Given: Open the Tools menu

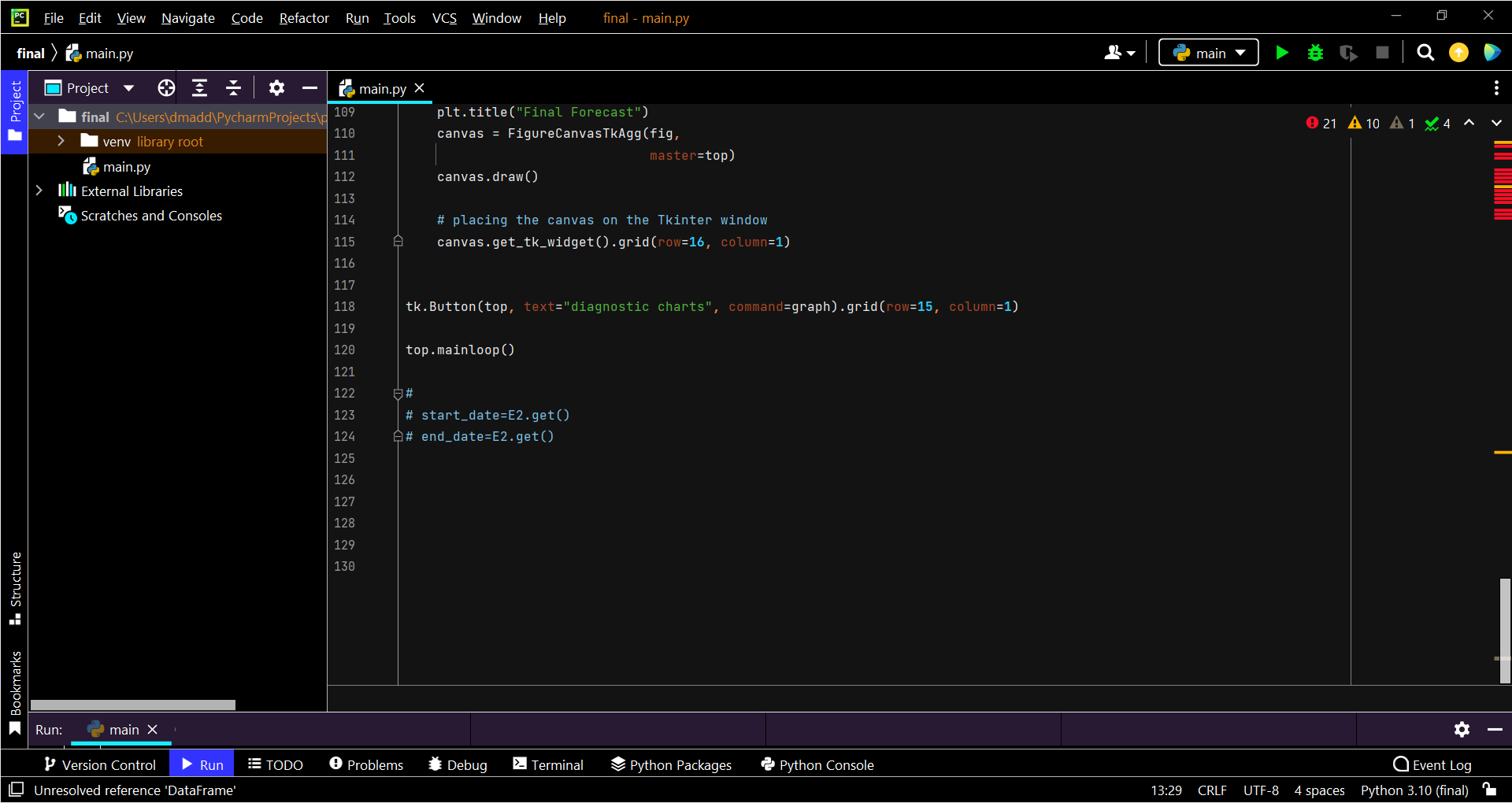Looking at the screenshot, I should (399, 17).
